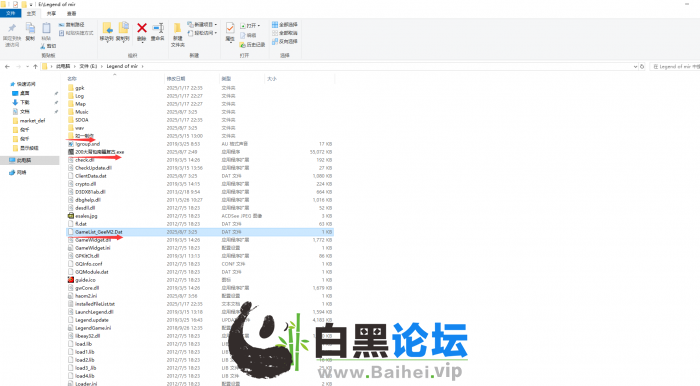The height and width of the screenshot is (386, 700).
Task: Open Properties via checkmark icon
Action: click(x=230, y=28)
